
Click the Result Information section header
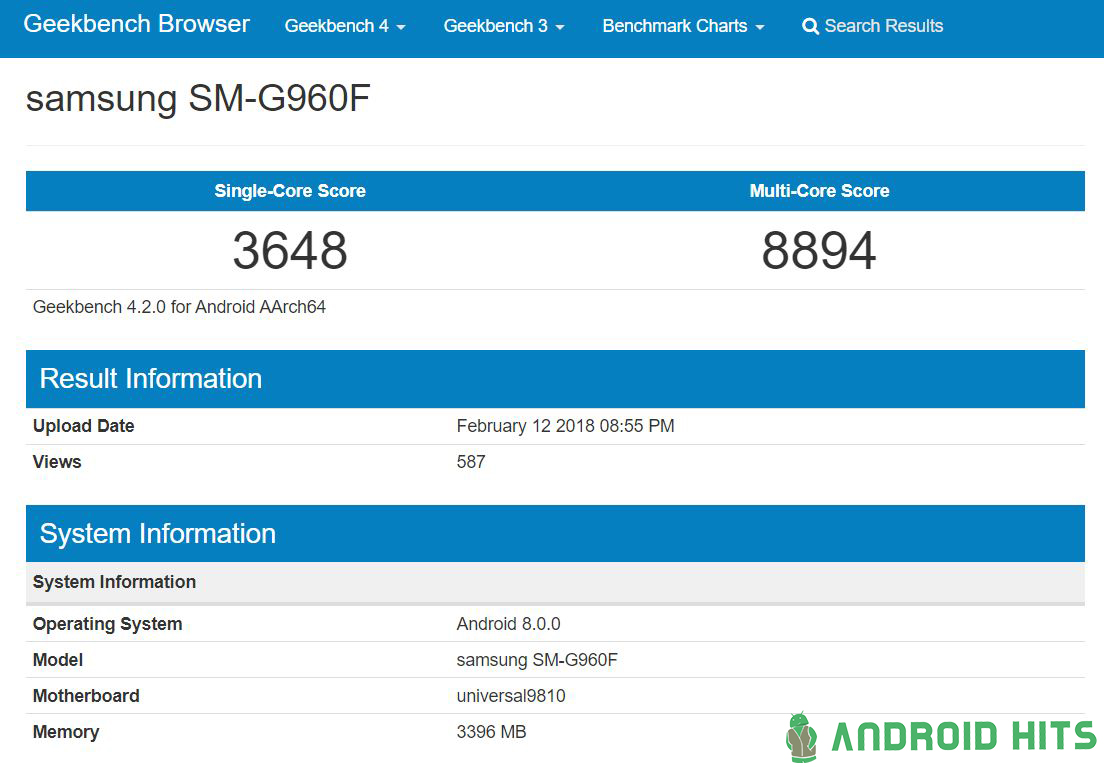pyautogui.click(x=556, y=379)
